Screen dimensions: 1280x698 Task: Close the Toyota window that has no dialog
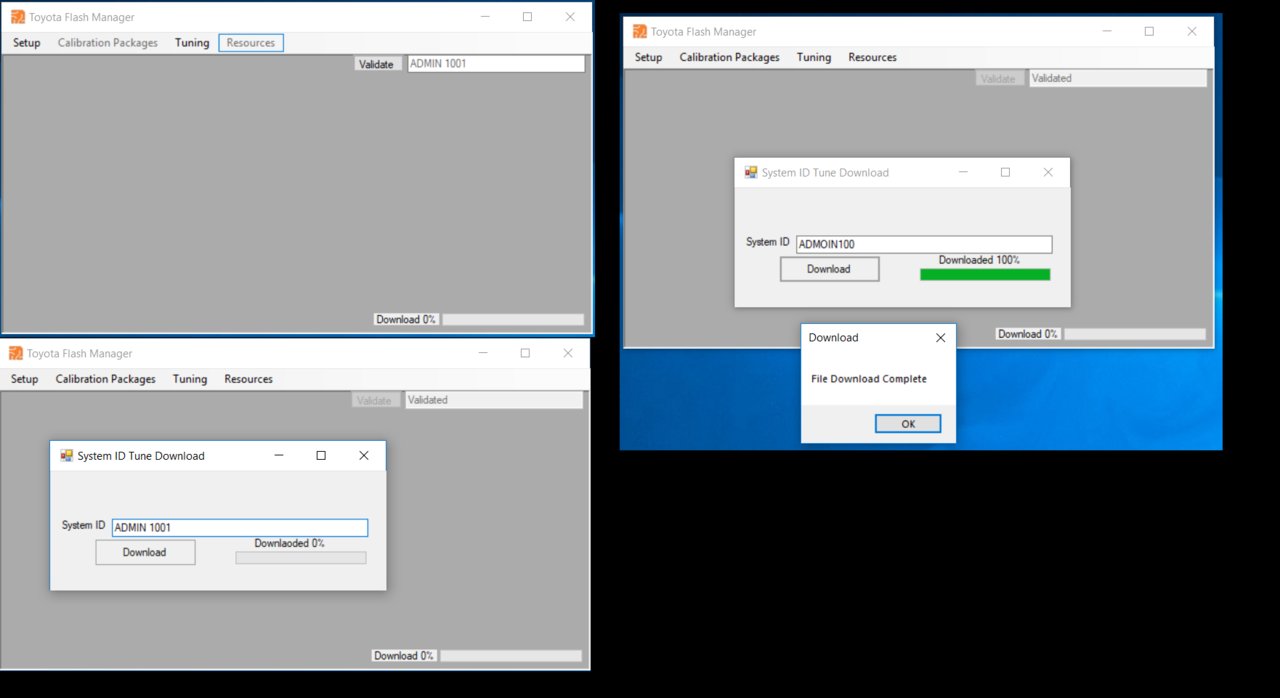[570, 17]
